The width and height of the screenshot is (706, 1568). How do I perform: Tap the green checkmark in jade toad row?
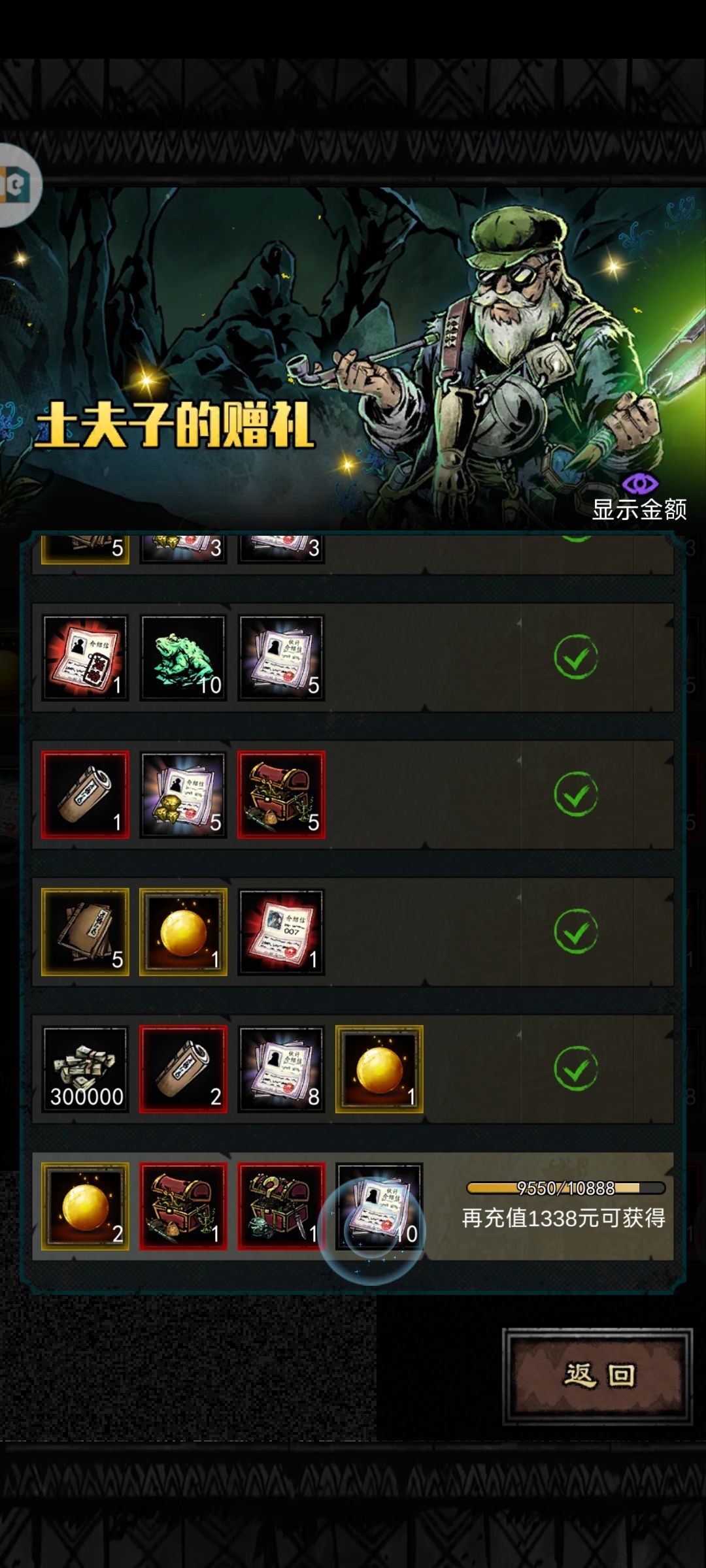coord(576,657)
